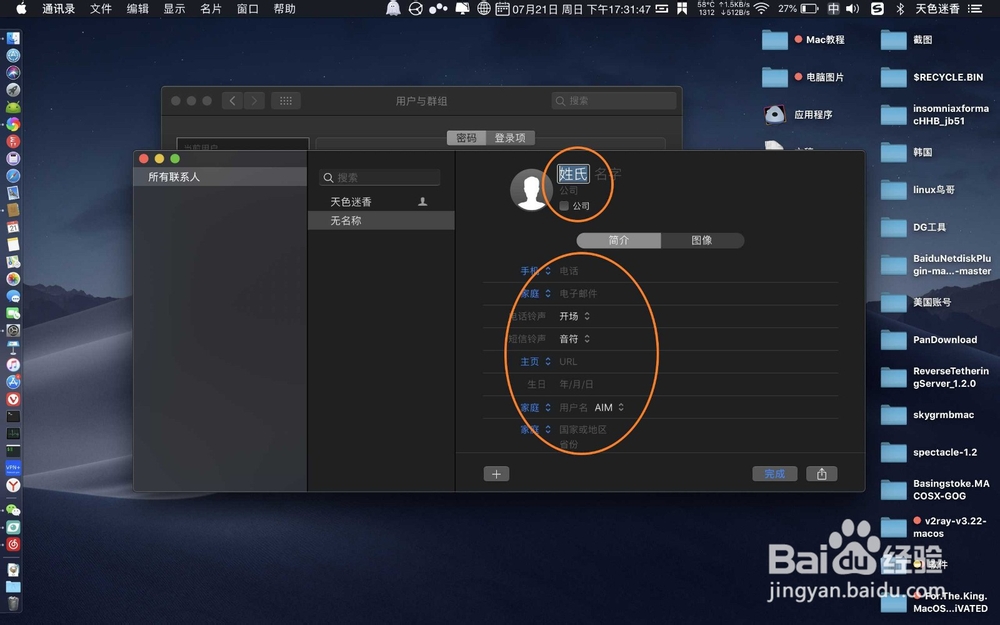Open the volume control in menu bar
The width and height of the screenshot is (1000, 625).
[x=852, y=9]
